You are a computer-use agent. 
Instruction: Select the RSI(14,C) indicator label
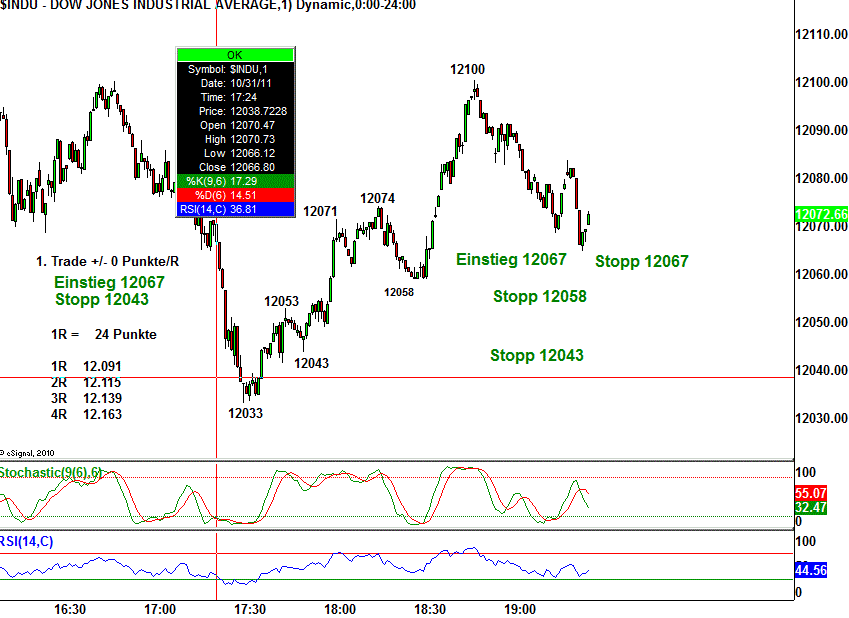[x=28, y=542]
